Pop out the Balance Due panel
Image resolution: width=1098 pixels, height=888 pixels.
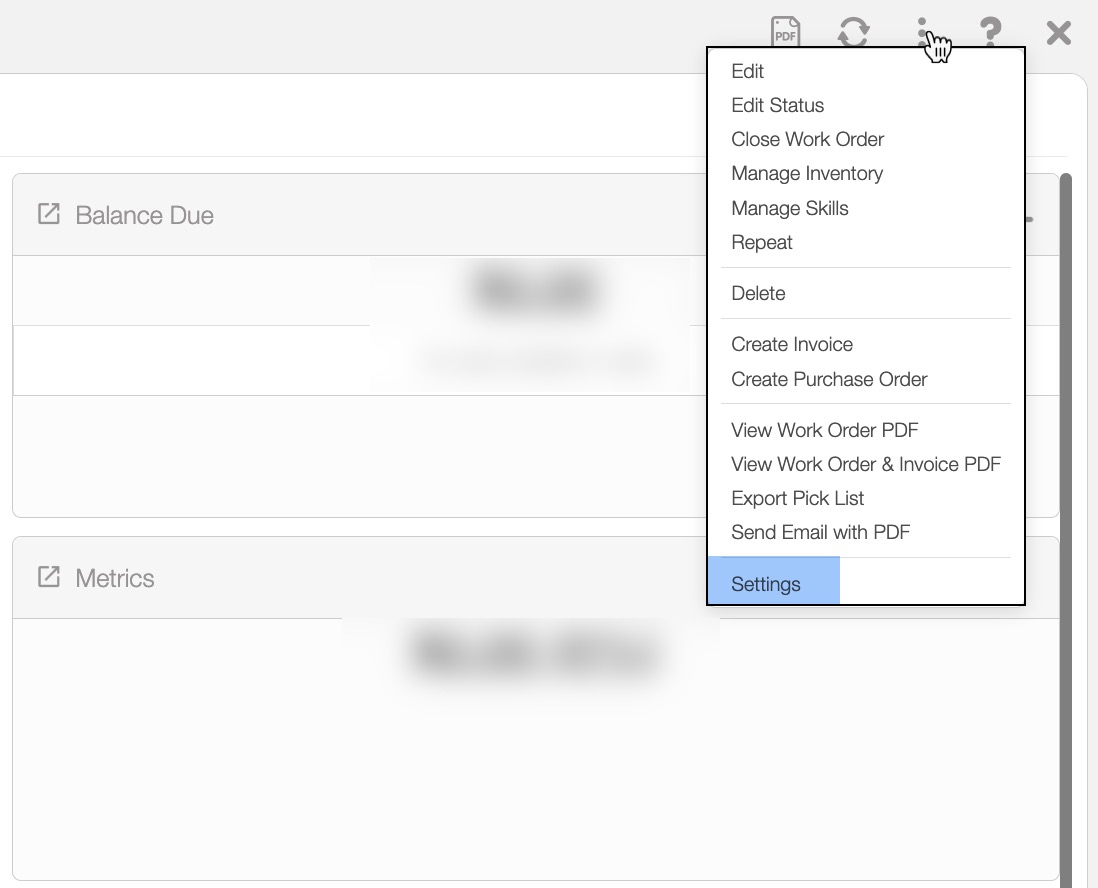pos(48,214)
